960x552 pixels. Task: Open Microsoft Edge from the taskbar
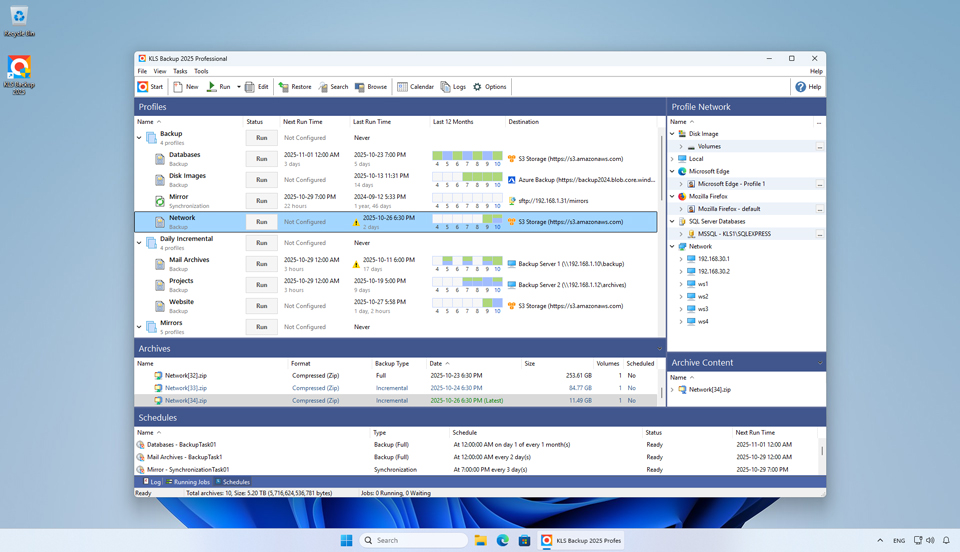[503, 540]
